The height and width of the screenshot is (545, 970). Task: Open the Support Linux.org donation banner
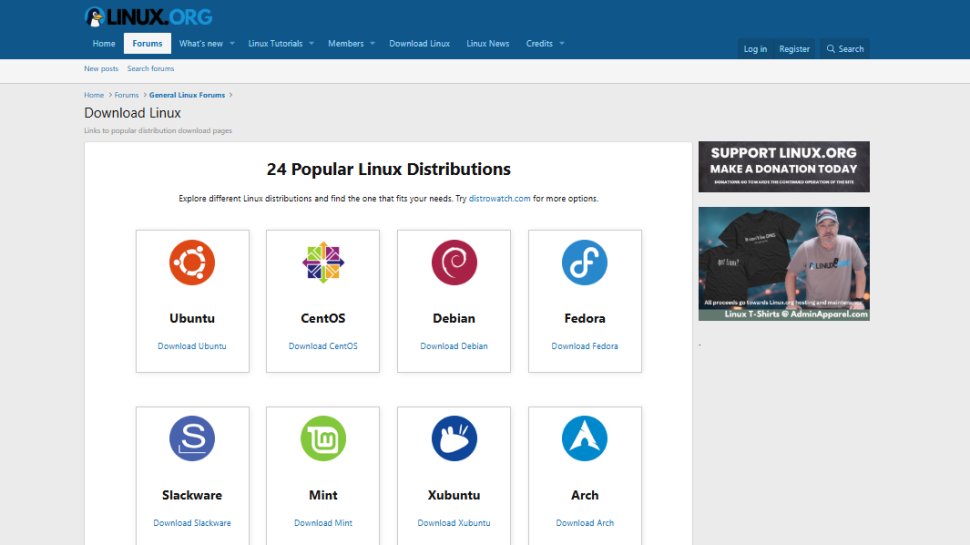[x=784, y=166]
